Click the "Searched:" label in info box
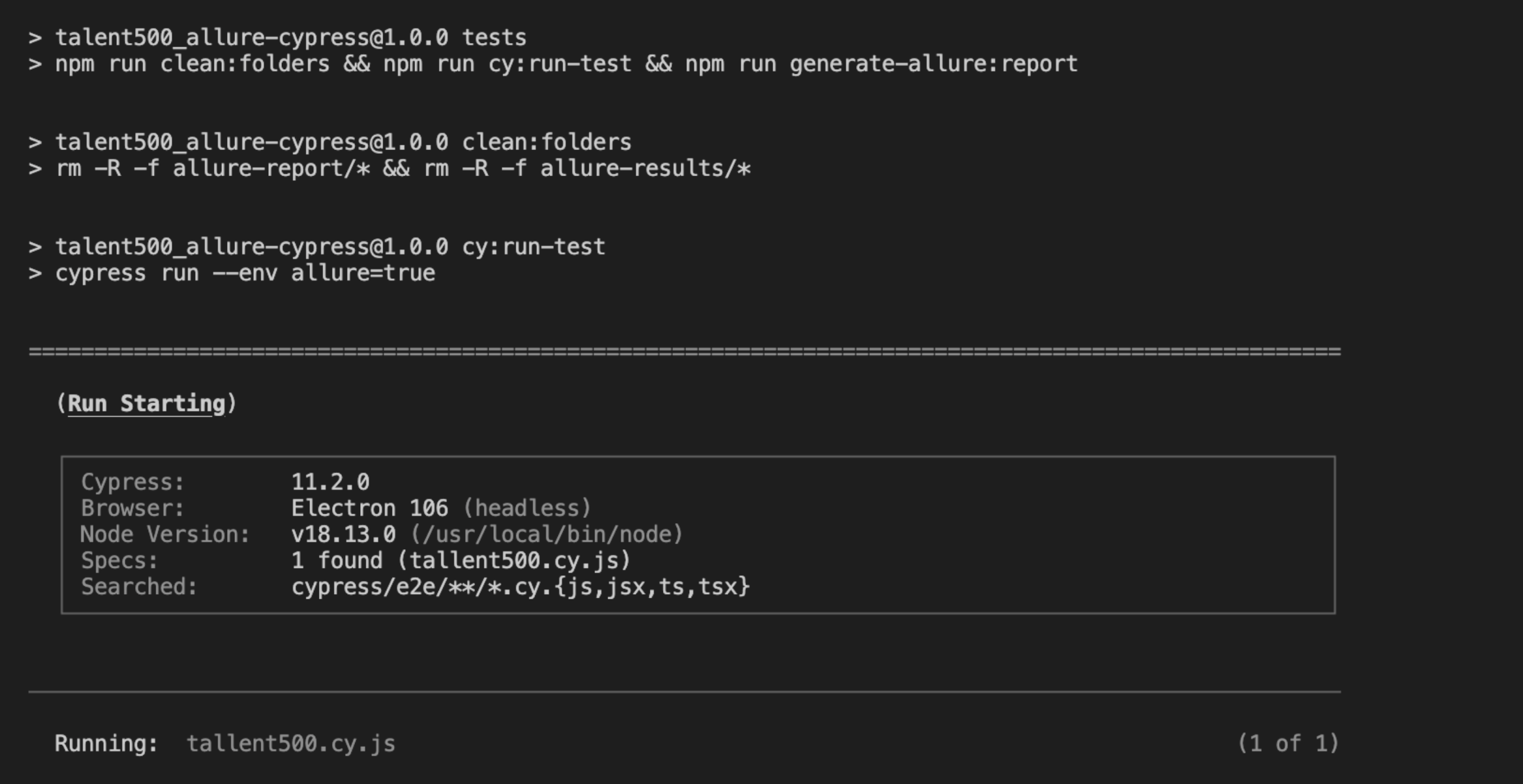Screen dimensions: 1523x784 pyautogui.click(x=139, y=587)
